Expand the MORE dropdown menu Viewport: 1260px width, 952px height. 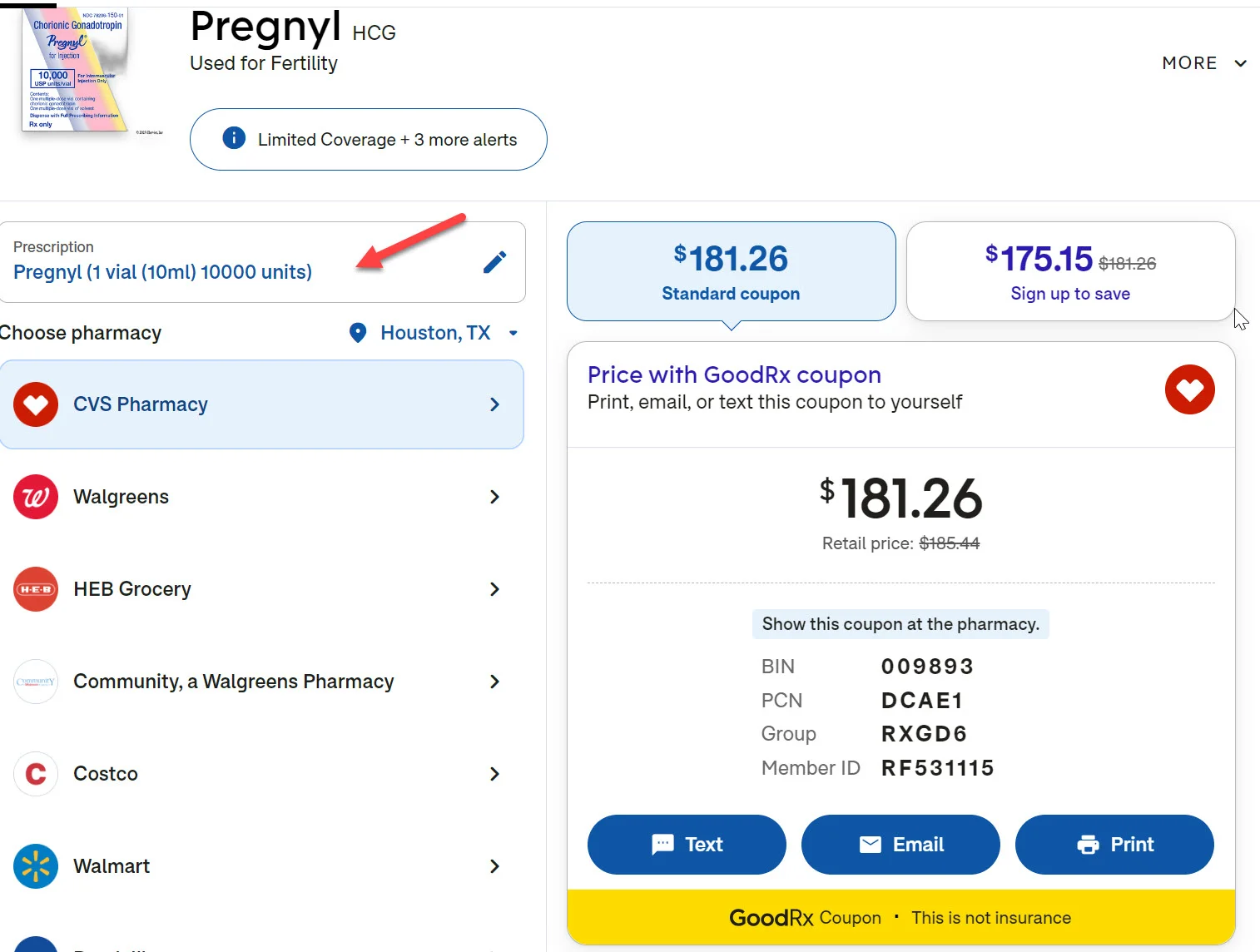click(x=1203, y=63)
